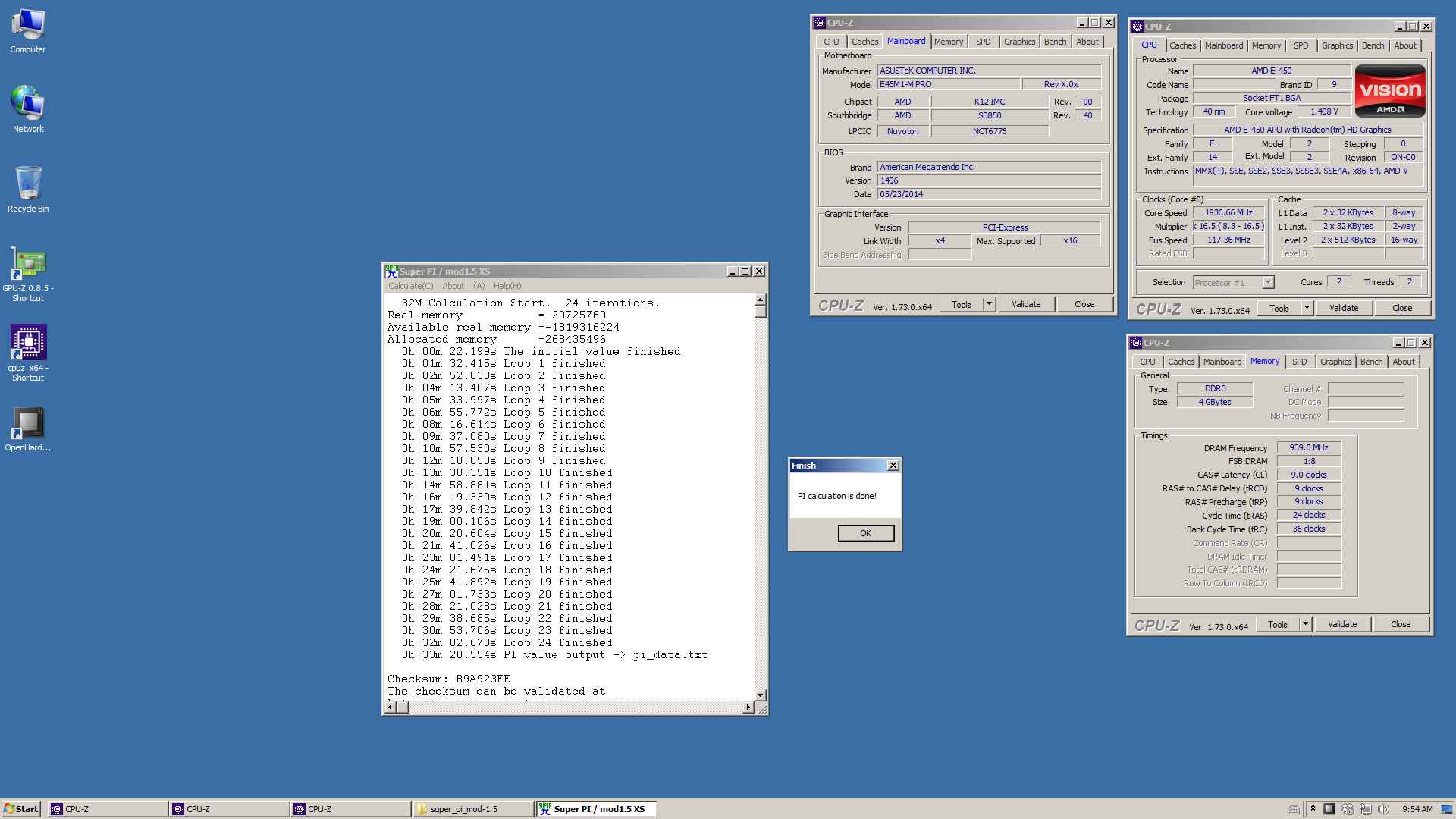Open SPD tab in Mainboard CPU-Z window
Viewport: 1456px width, 819px height.
click(x=983, y=42)
